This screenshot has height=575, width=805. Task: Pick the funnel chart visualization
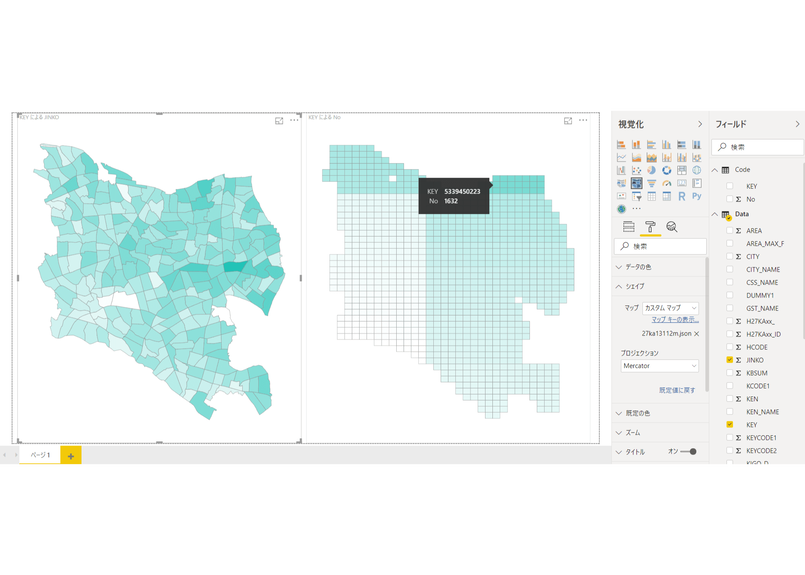(651, 183)
